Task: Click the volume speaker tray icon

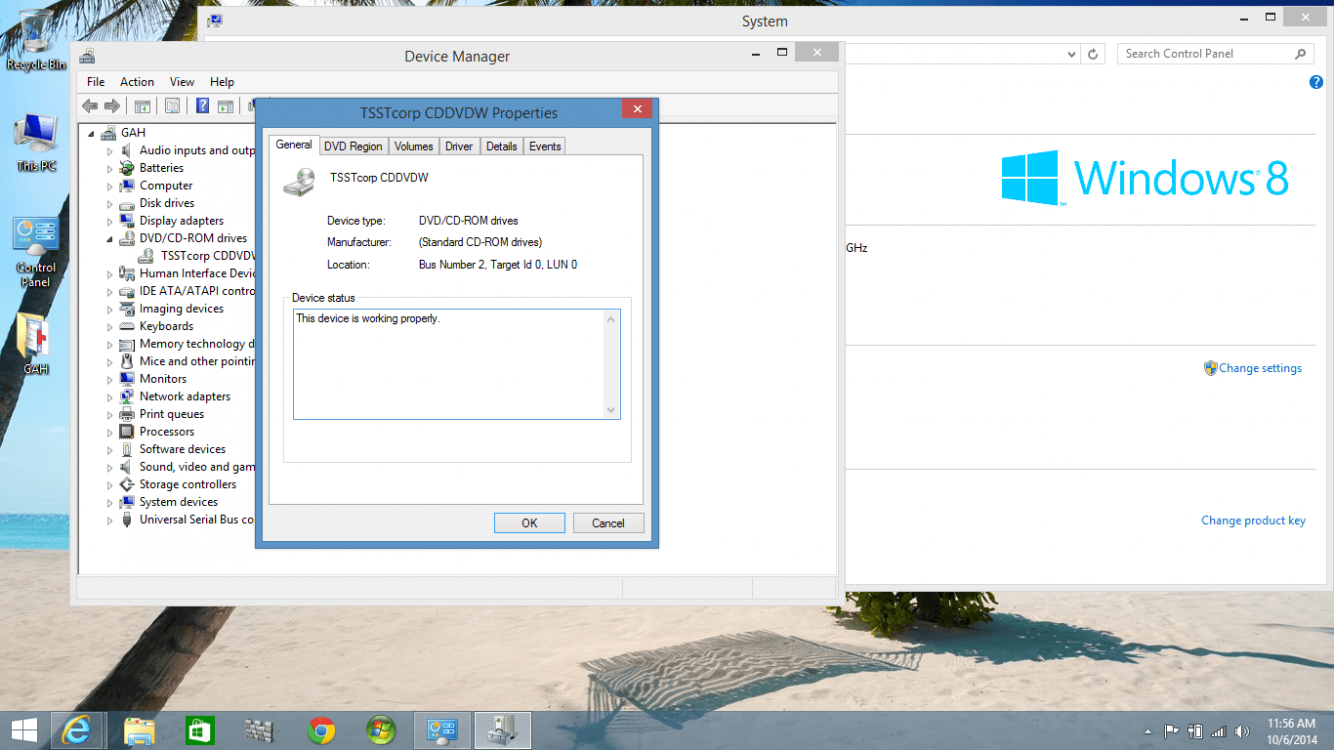Action: tap(1243, 731)
